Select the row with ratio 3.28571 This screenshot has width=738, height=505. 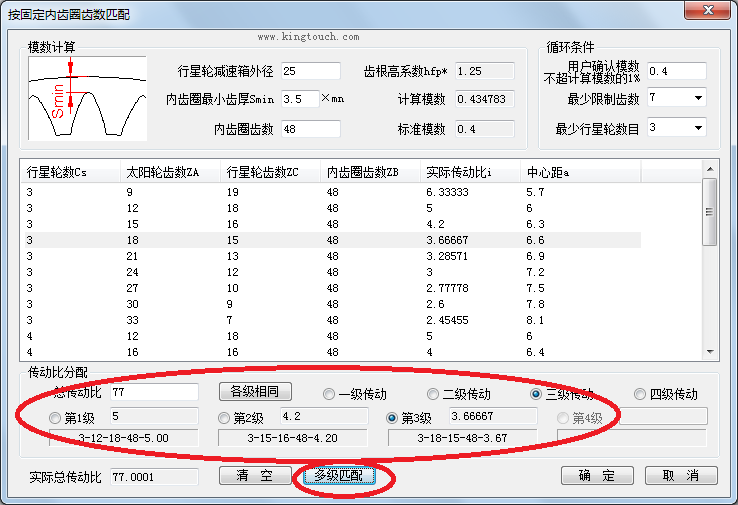(333, 256)
